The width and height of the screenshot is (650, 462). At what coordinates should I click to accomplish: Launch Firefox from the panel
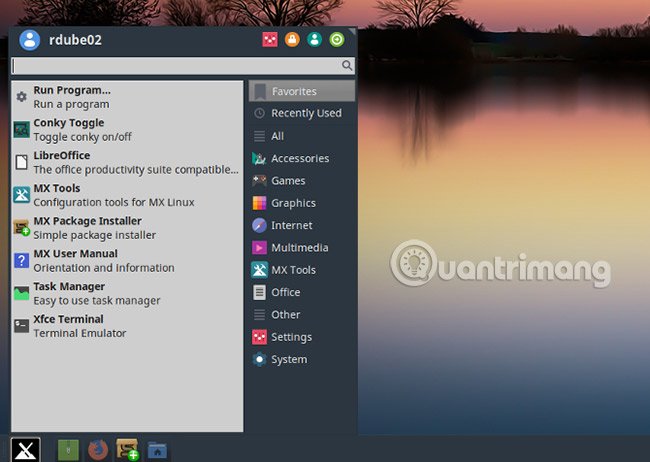98,450
